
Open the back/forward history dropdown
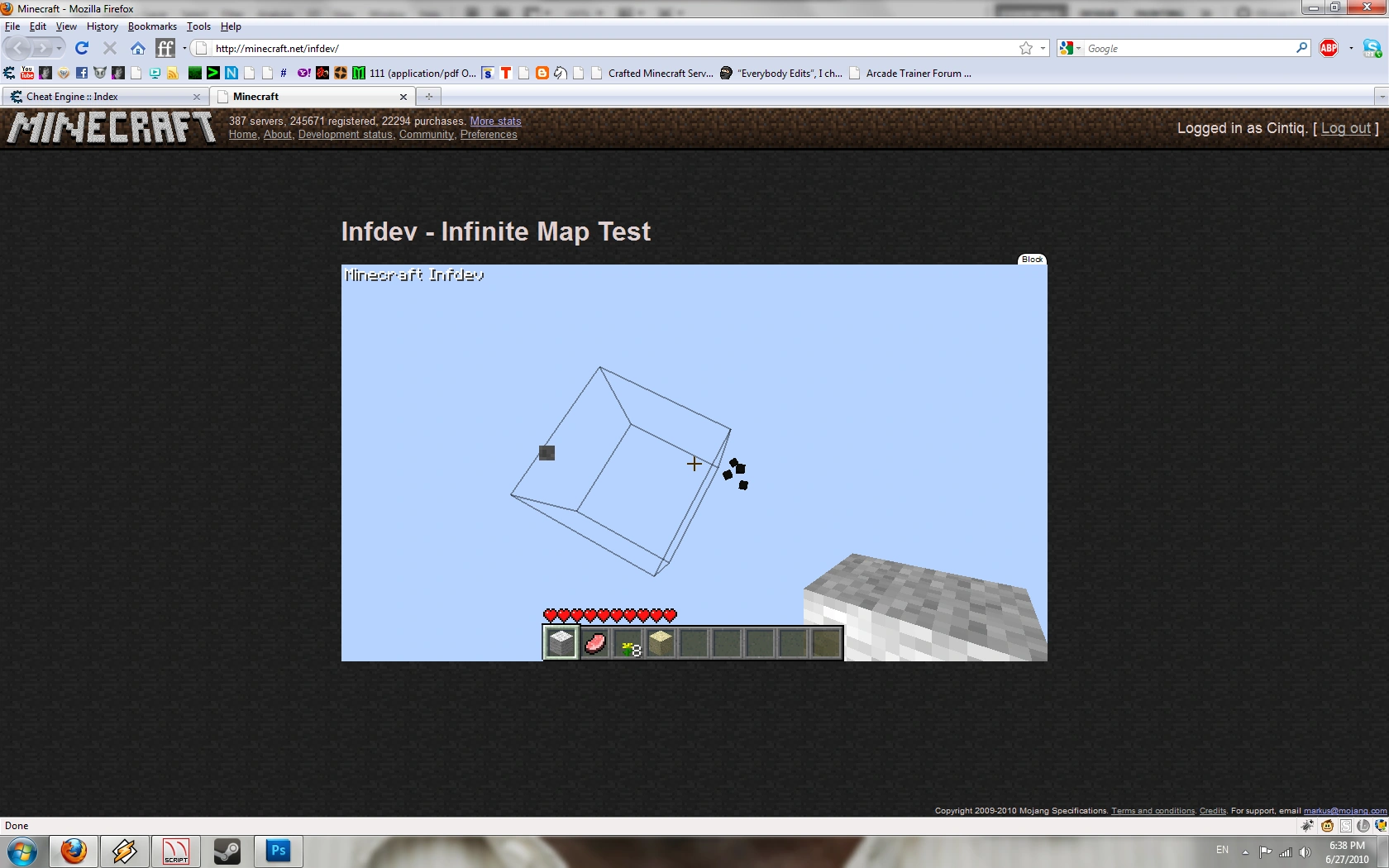tap(59, 48)
